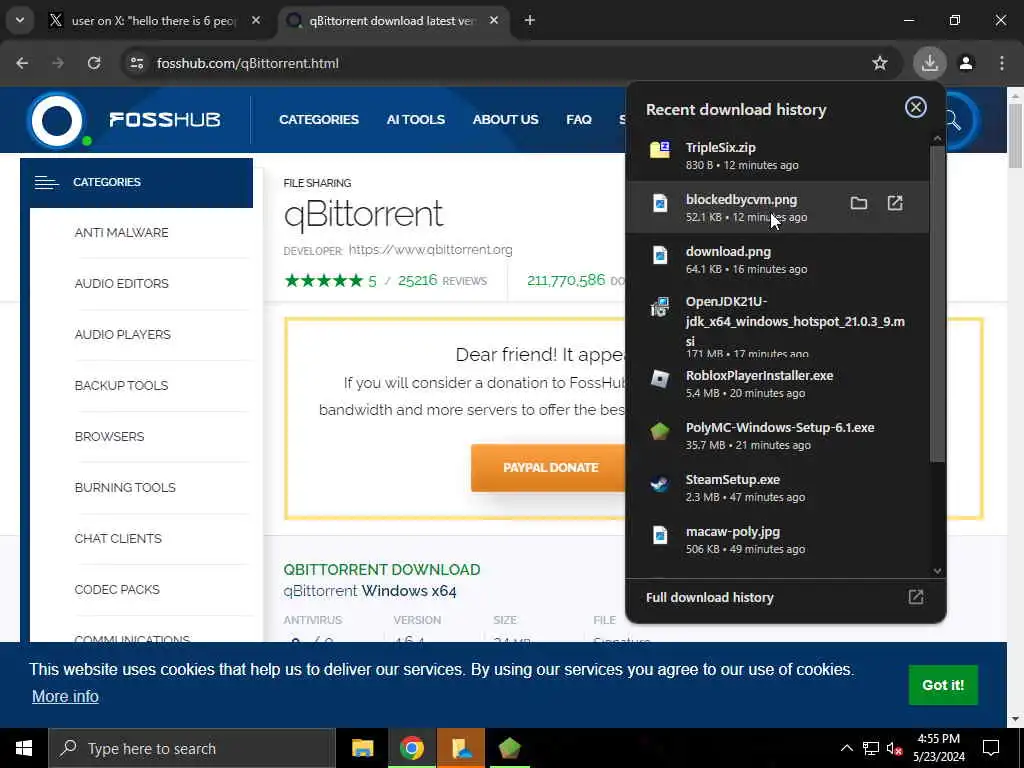The width and height of the screenshot is (1024, 768).
Task: Open FAQ navigation item
Action: coord(579,120)
